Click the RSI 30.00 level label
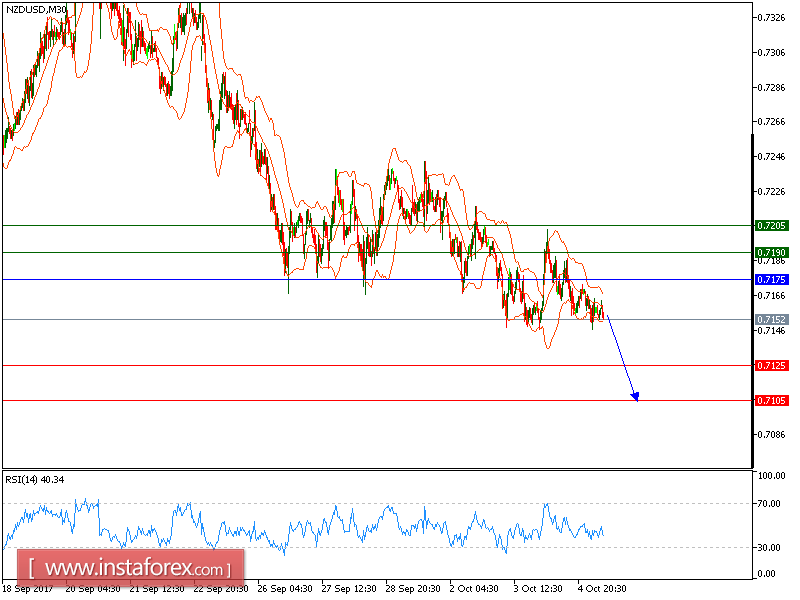800x600 pixels. click(x=769, y=547)
